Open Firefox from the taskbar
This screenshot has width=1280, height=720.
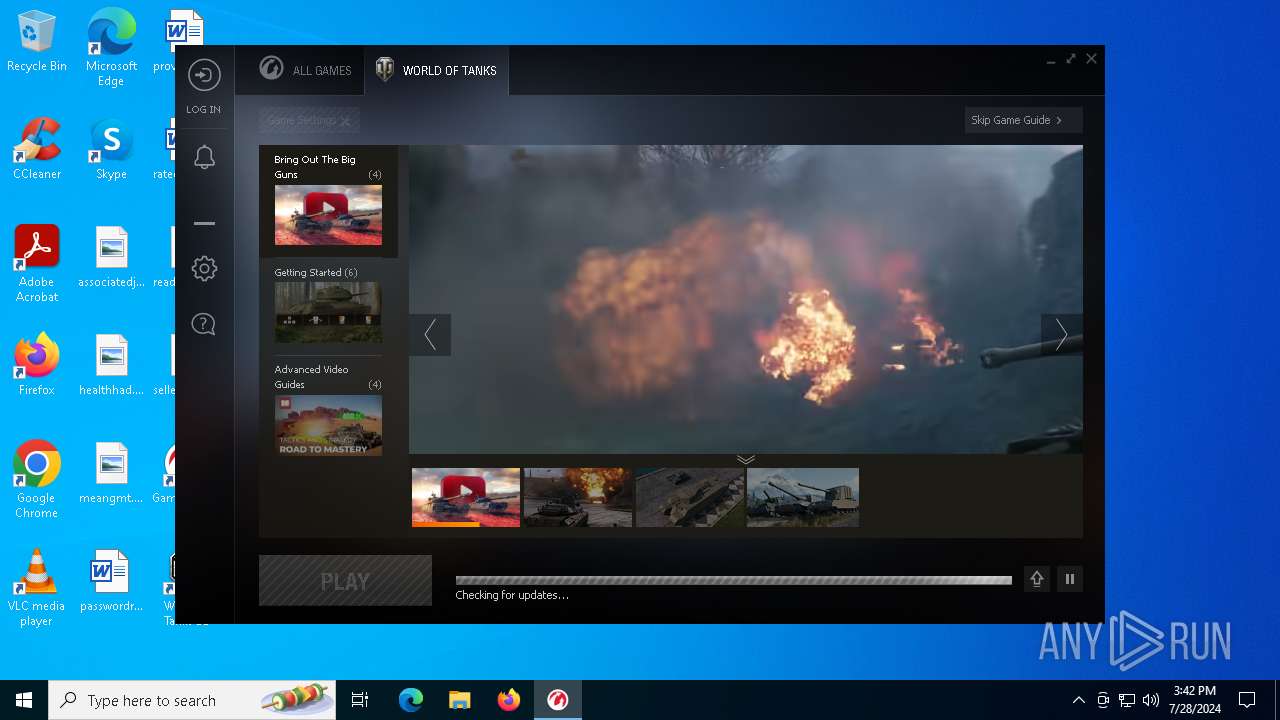click(x=508, y=700)
